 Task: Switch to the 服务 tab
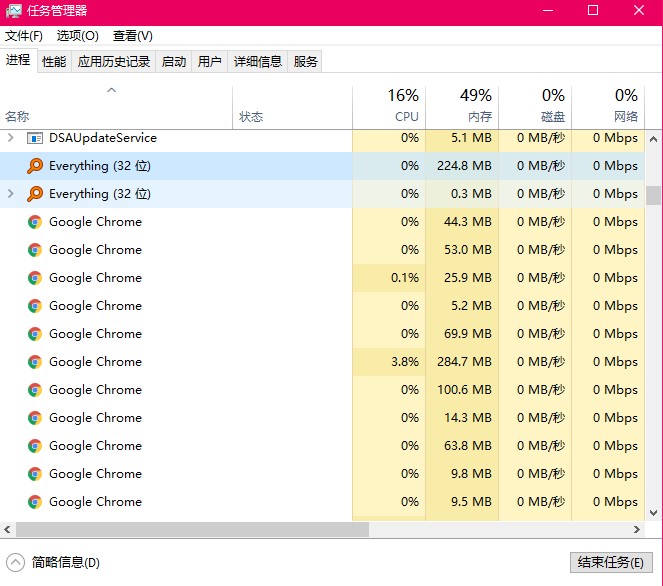point(305,62)
